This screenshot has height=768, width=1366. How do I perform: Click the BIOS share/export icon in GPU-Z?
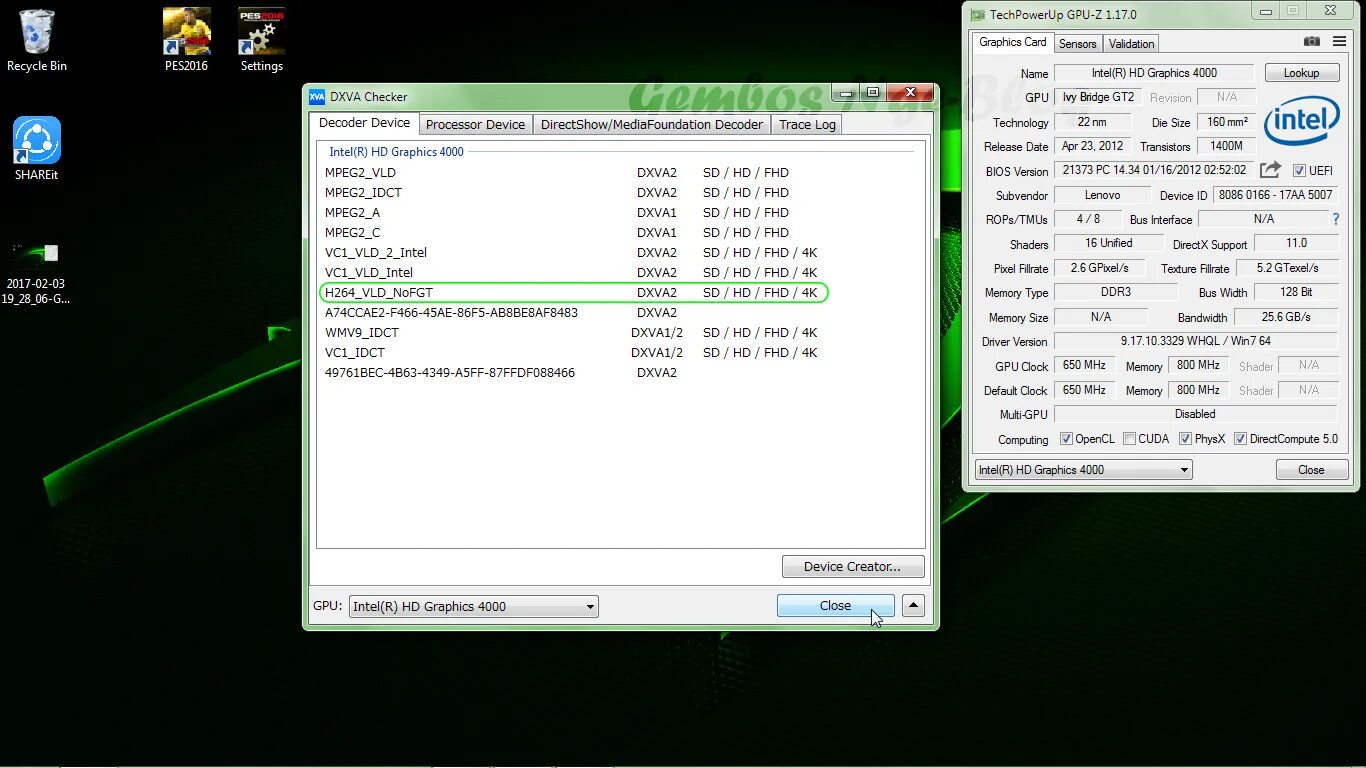point(1270,170)
